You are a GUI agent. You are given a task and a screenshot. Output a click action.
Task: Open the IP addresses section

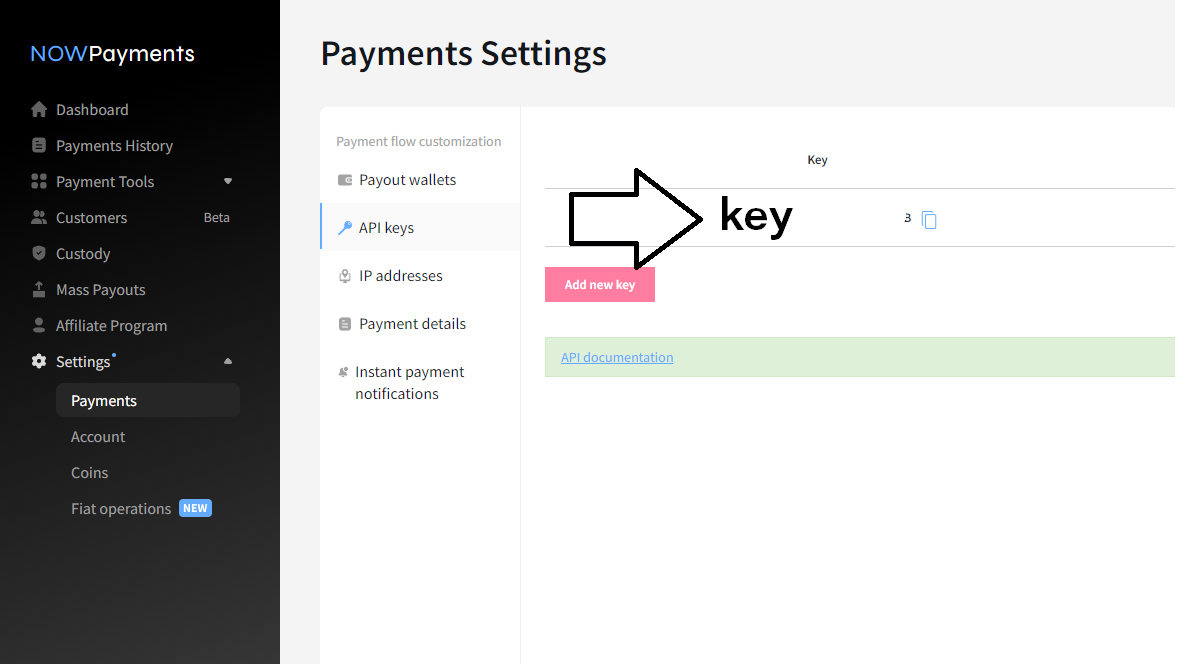(x=400, y=276)
